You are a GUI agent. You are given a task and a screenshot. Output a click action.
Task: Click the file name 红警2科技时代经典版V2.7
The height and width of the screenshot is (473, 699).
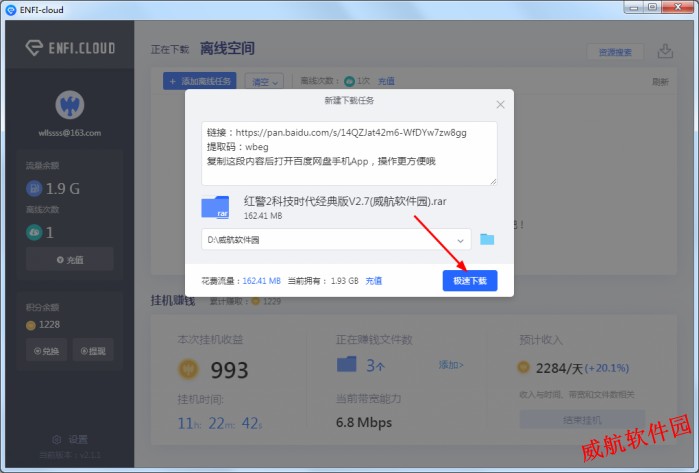pyautogui.click(x=345, y=202)
